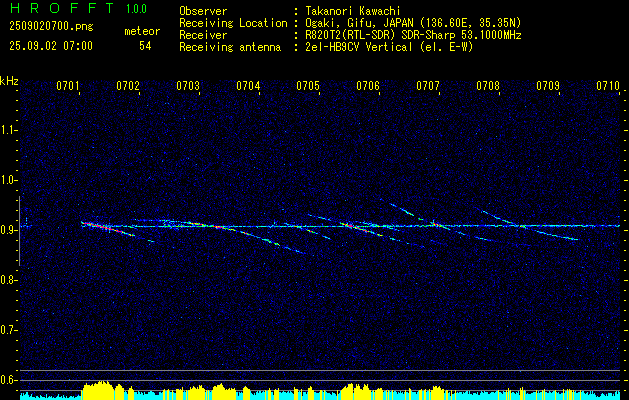Click the 0705 time marker
629x400 pixels.
[308, 86]
